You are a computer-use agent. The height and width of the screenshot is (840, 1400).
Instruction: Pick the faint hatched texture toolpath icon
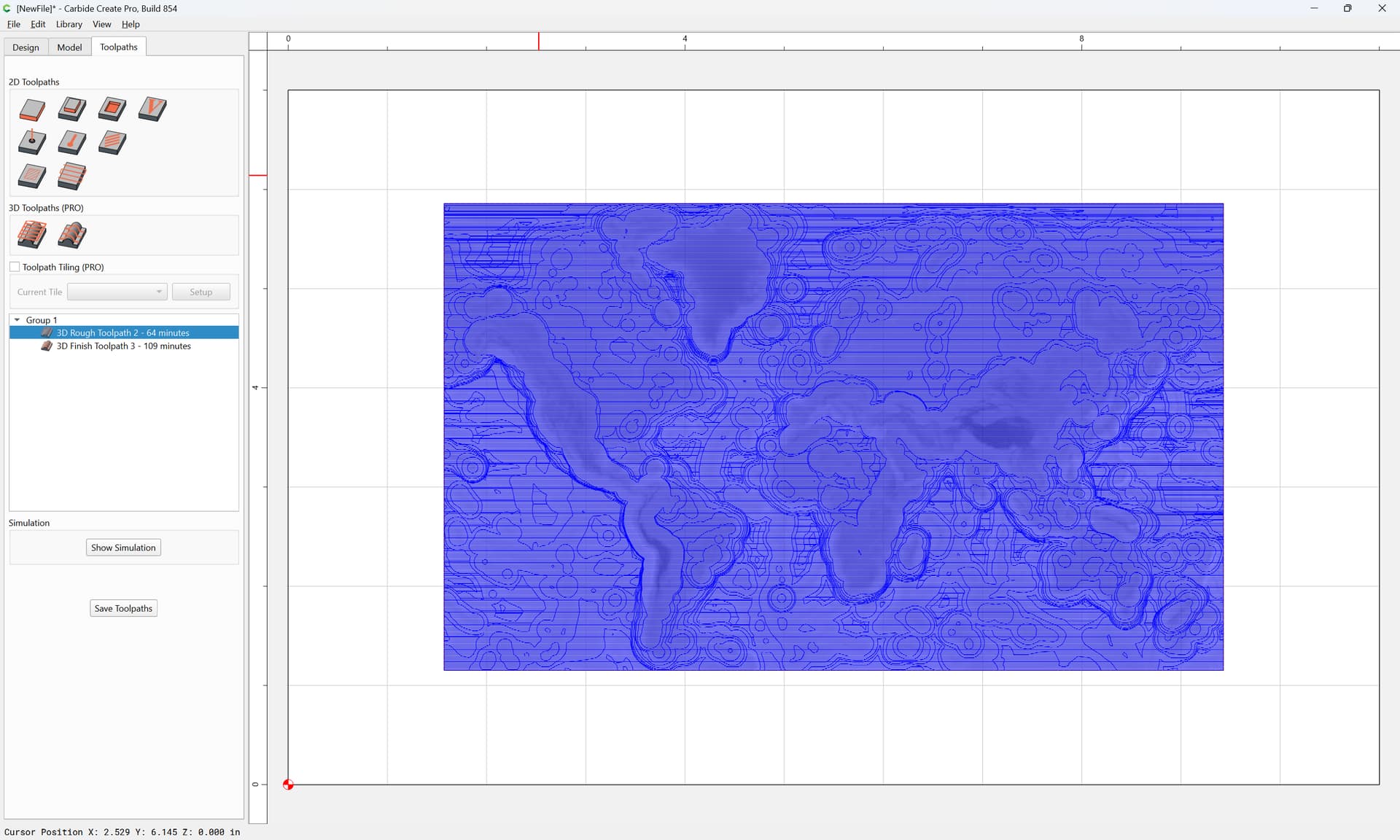pos(32,176)
